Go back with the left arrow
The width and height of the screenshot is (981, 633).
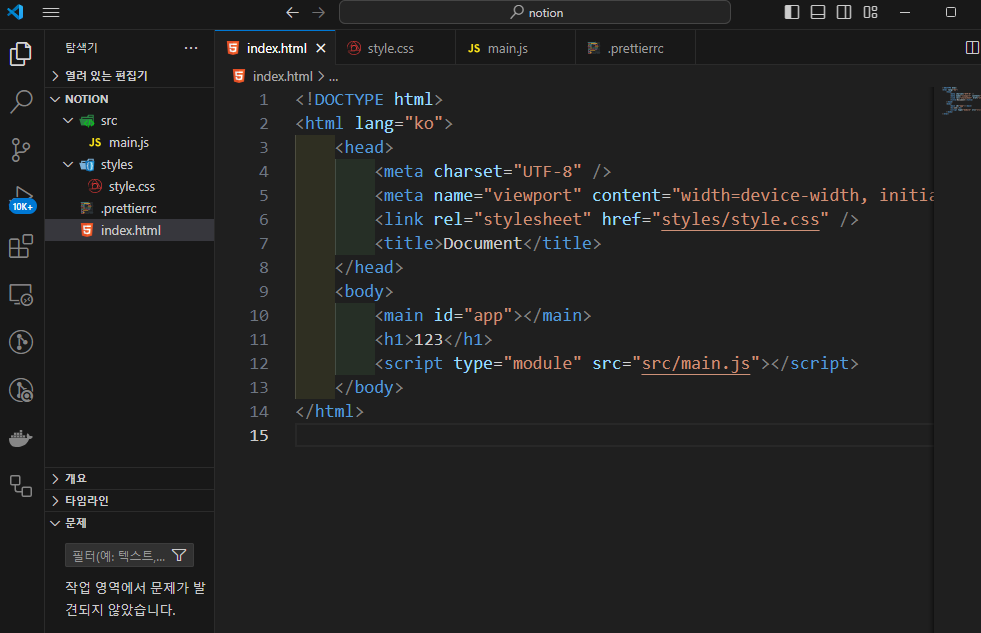[x=292, y=13]
